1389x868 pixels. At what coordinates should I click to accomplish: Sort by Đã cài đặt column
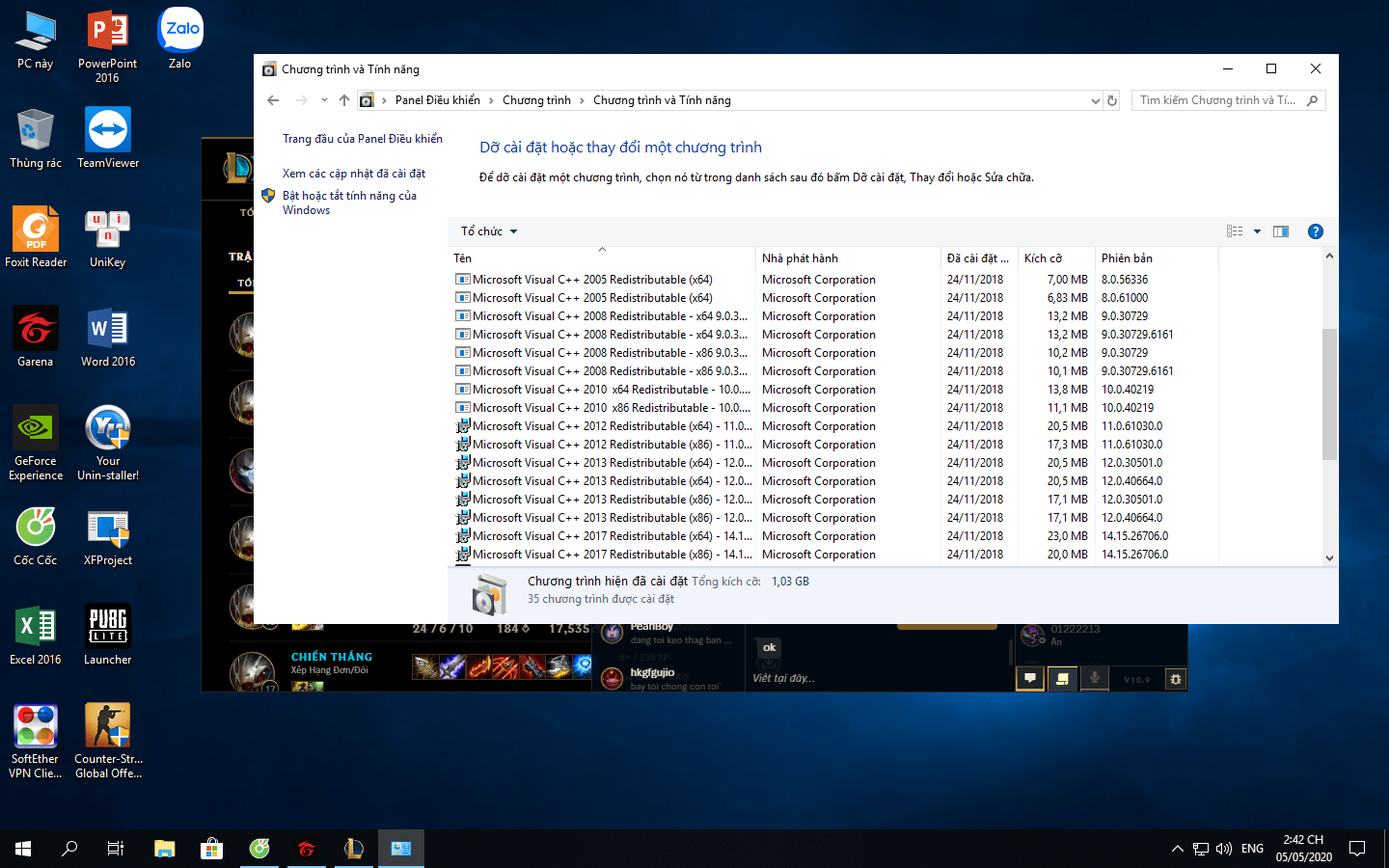pos(979,258)
